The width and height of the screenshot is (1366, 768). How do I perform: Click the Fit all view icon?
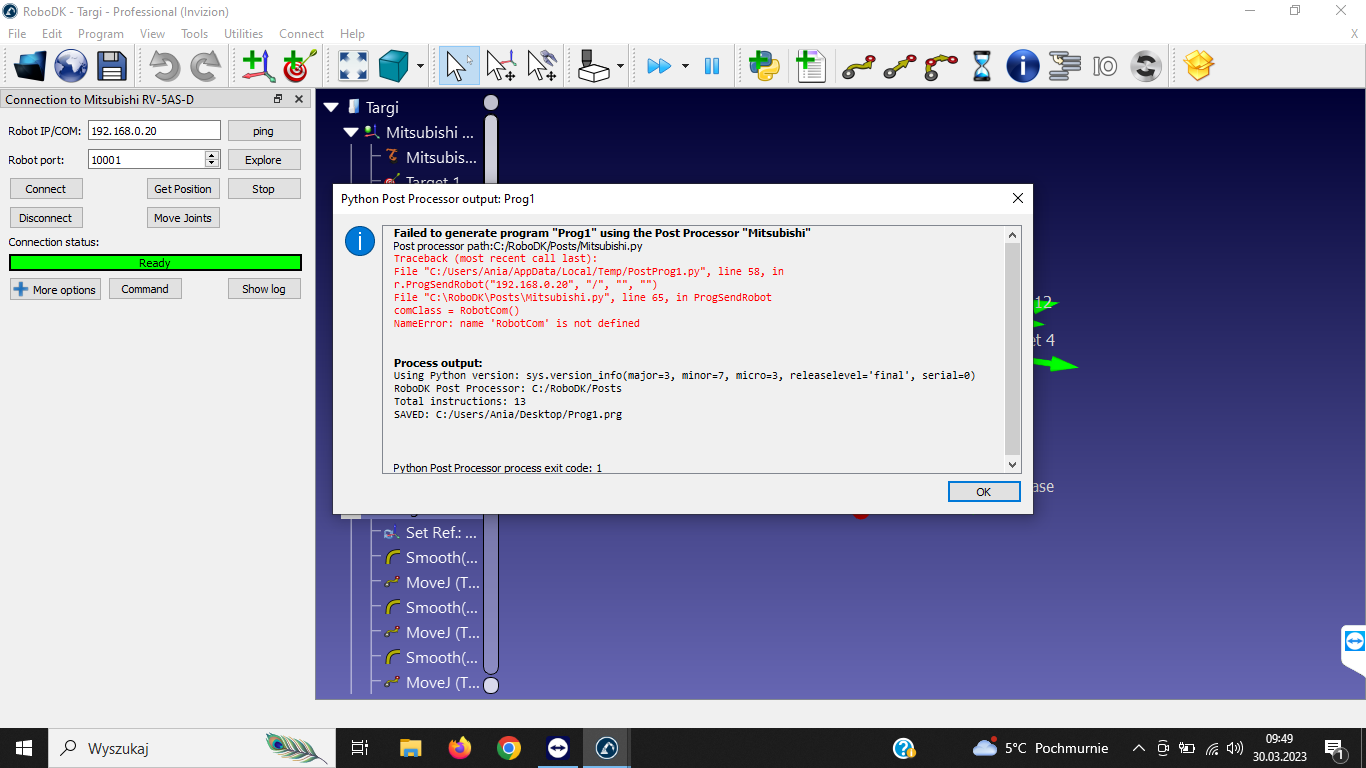pos(352,66)
